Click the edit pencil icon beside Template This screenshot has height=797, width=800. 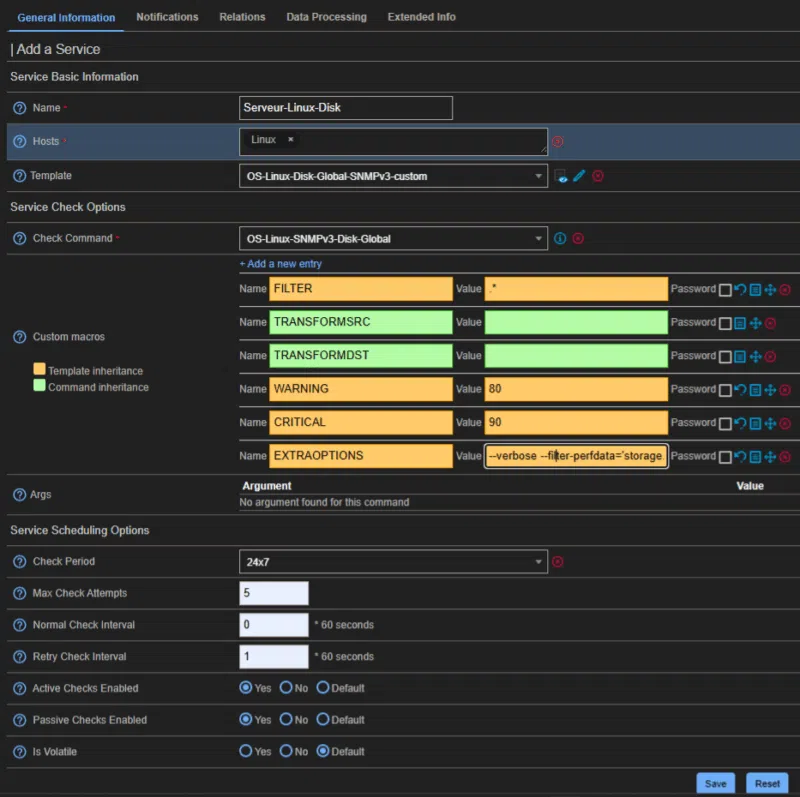(579, 176)
